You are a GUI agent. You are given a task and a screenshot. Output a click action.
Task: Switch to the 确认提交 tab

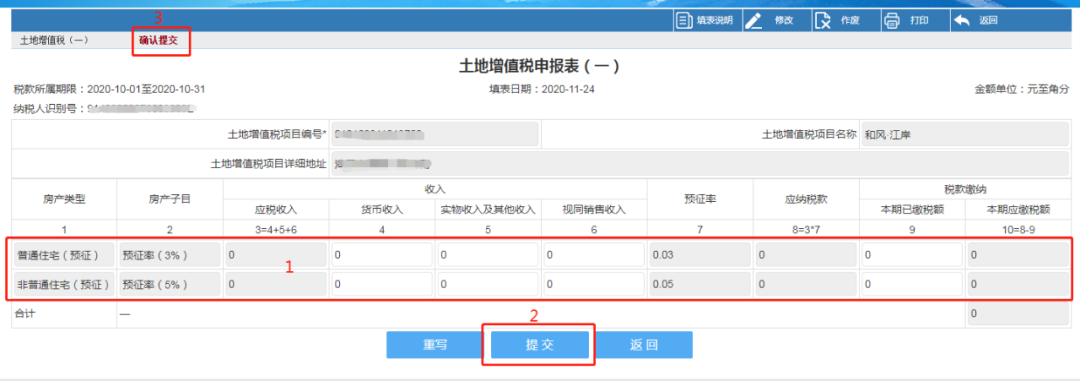pyautogui.click(x=158, y=41)
